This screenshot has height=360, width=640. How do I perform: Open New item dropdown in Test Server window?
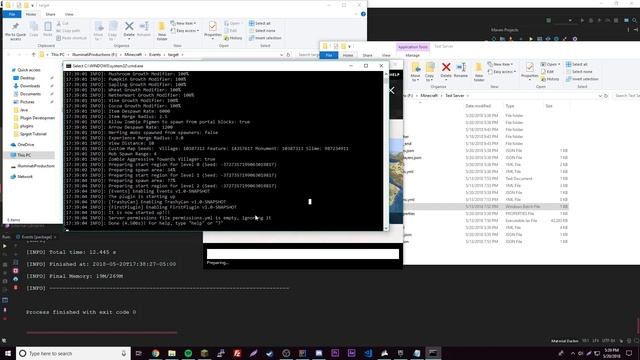click(500, 64)
